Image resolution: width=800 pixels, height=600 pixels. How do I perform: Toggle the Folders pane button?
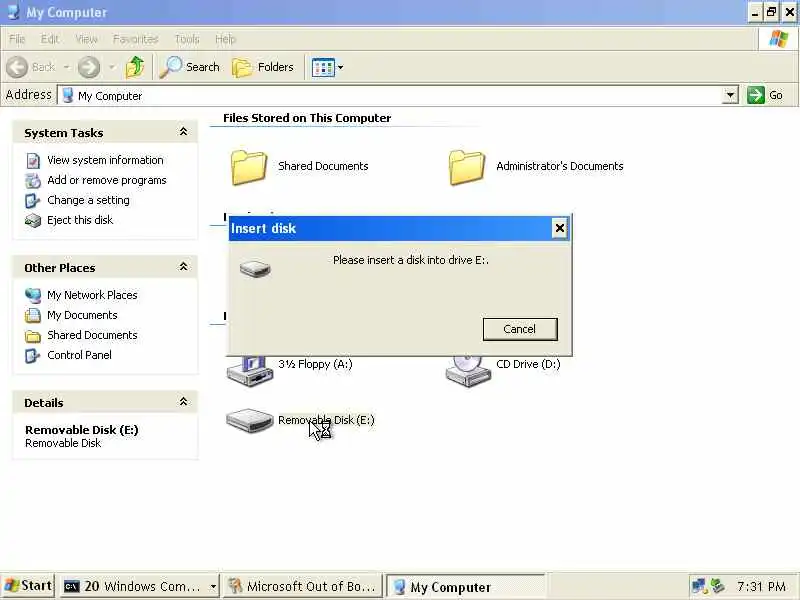(x=263, y=67)
